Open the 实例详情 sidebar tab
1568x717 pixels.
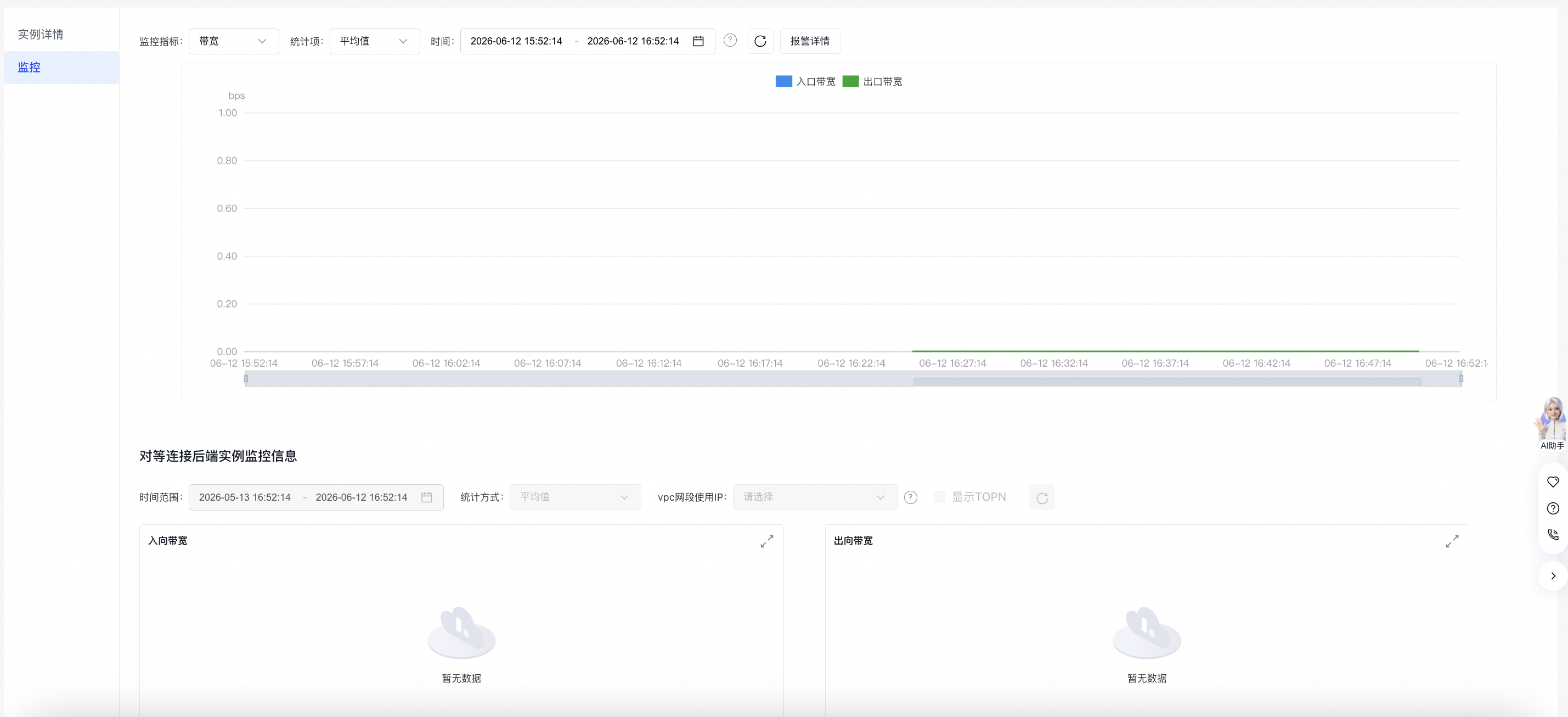[40, 34]
